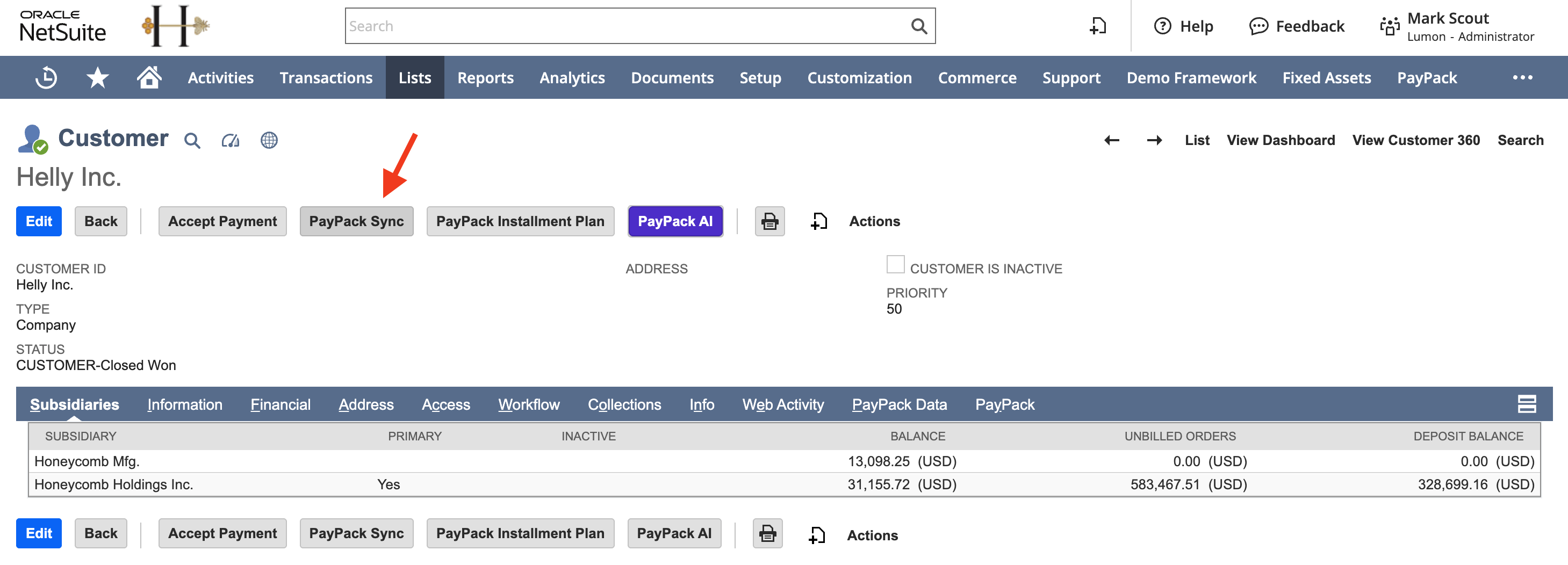Viewport: 1568px width, 565px height.
Task: Click the Lumon company logo
Action: (x=176, y=26)
